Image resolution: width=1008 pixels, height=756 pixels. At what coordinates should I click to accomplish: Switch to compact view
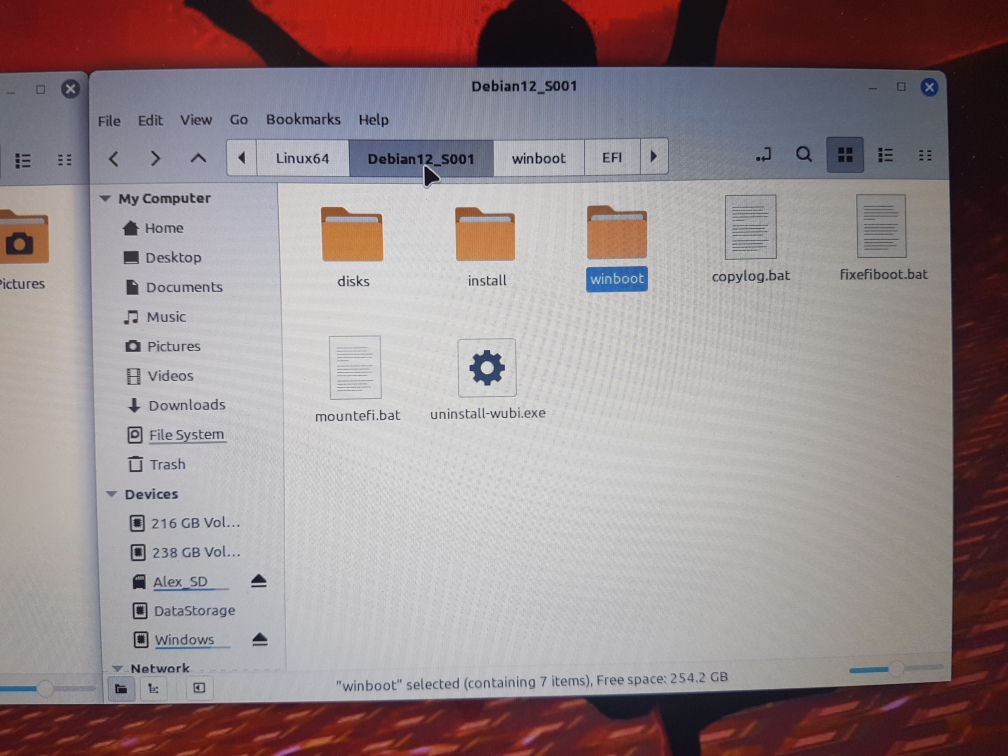pyautogui.click(x=925, y=155)
